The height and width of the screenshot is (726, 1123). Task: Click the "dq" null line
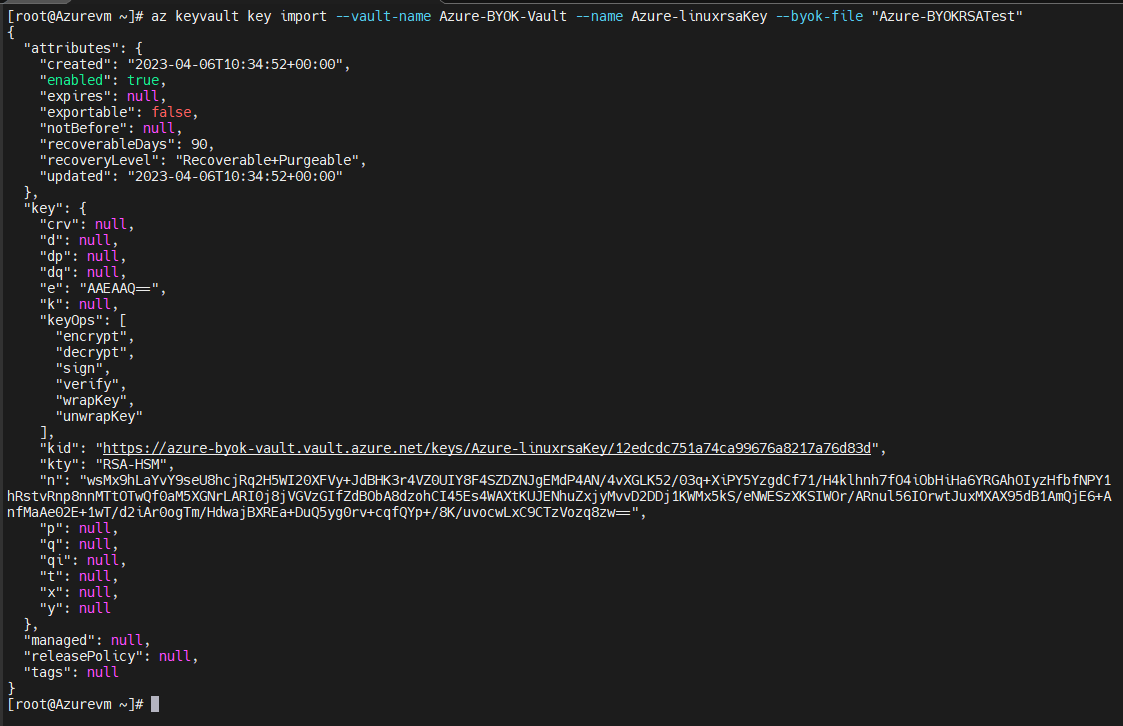[82, 272]
